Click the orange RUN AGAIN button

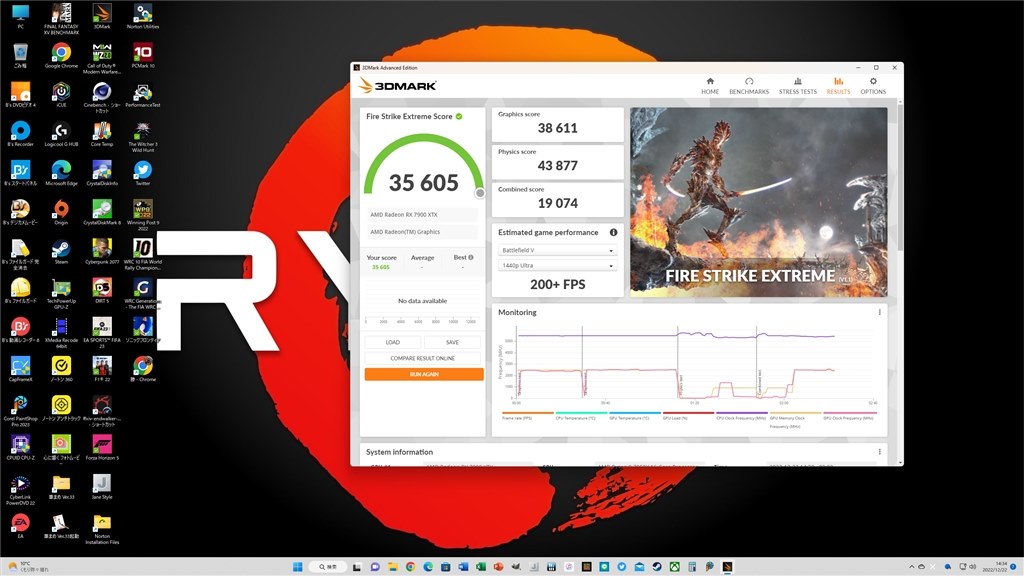[x=424, y=374]
